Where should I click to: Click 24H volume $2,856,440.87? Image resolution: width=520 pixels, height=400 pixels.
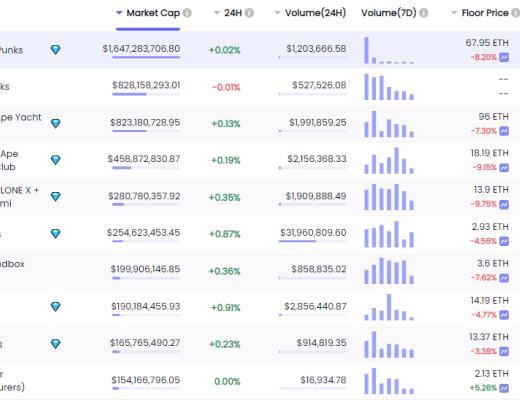click(x=315, y=306)
